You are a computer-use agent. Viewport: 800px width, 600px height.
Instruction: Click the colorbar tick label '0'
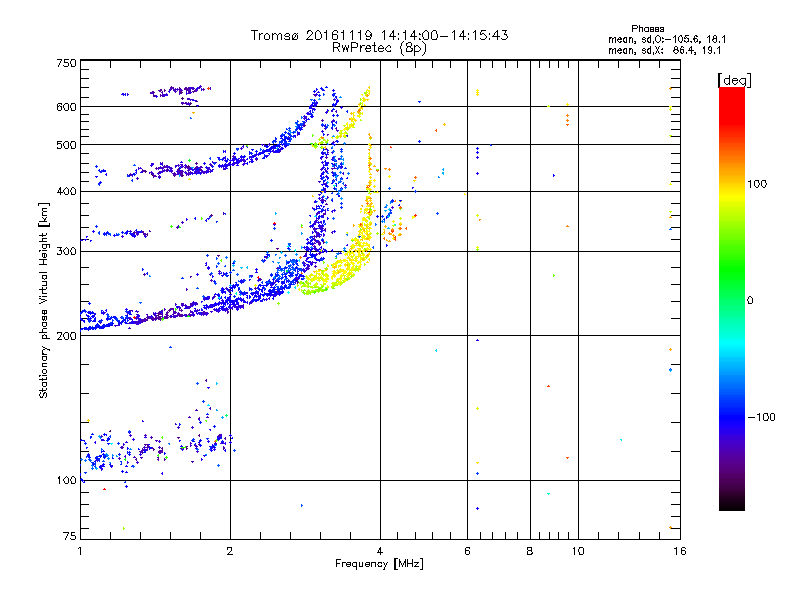tap(750, 301)
